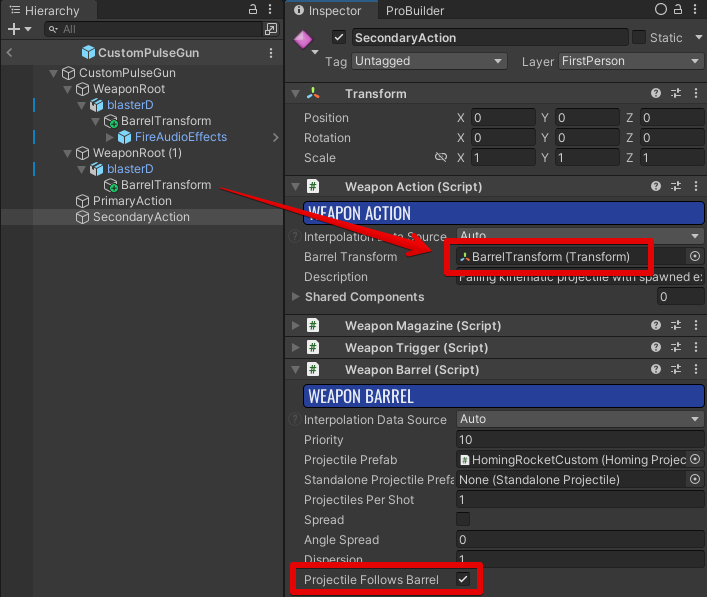Select the Hierarchy tab

[x=48, y=10]
